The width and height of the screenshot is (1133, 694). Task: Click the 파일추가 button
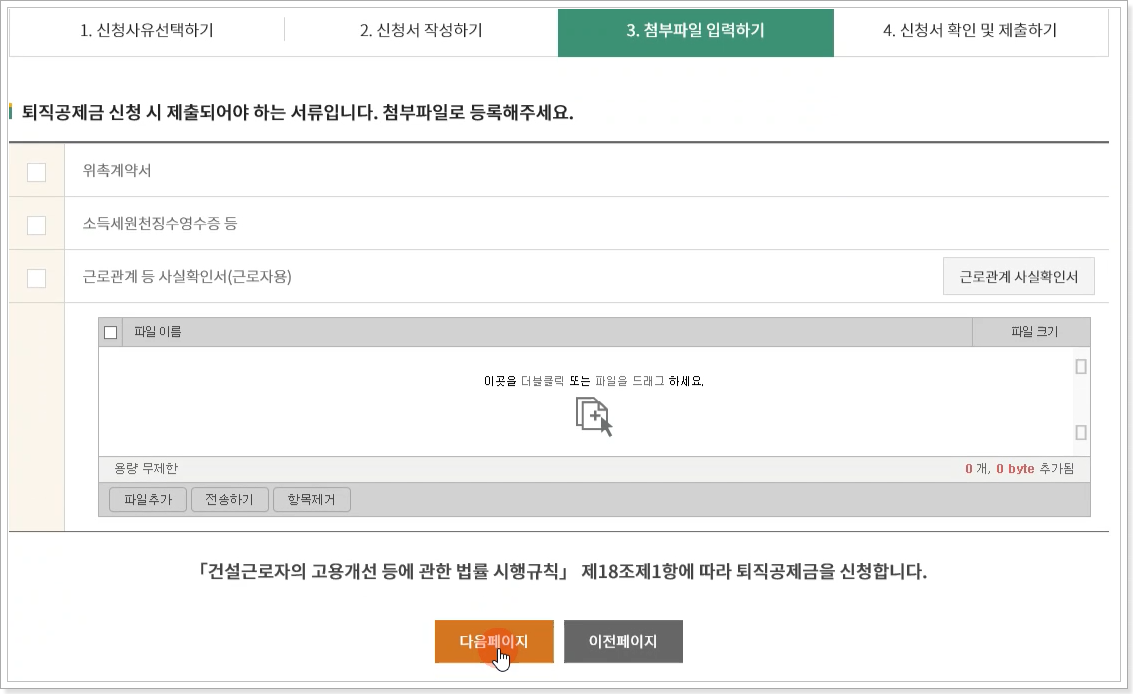(146, 499)
